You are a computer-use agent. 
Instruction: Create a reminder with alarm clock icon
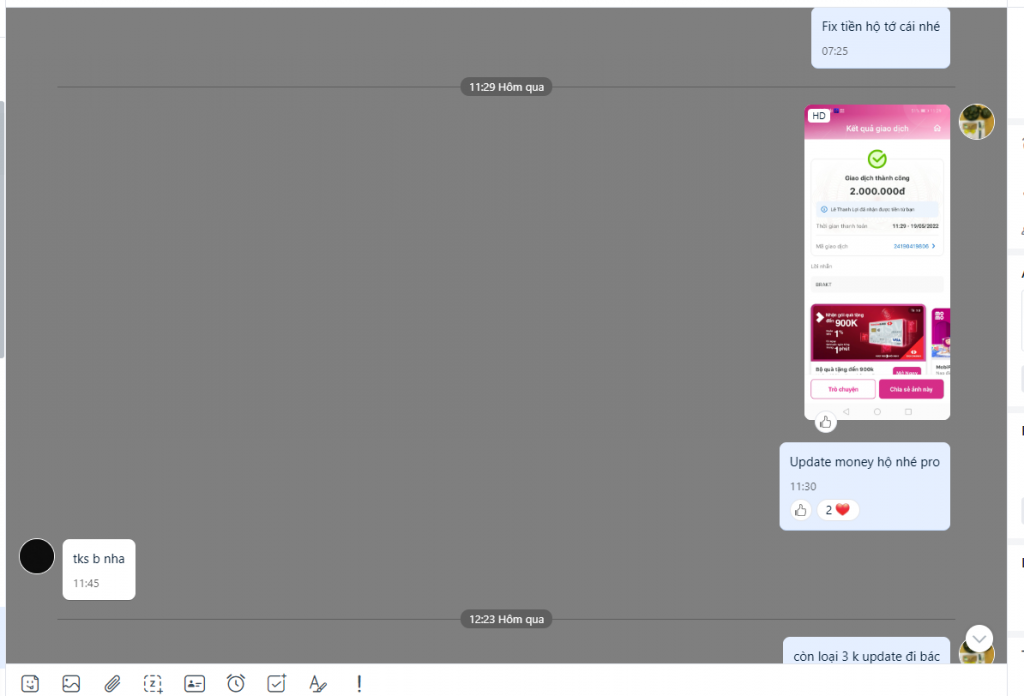236,684
